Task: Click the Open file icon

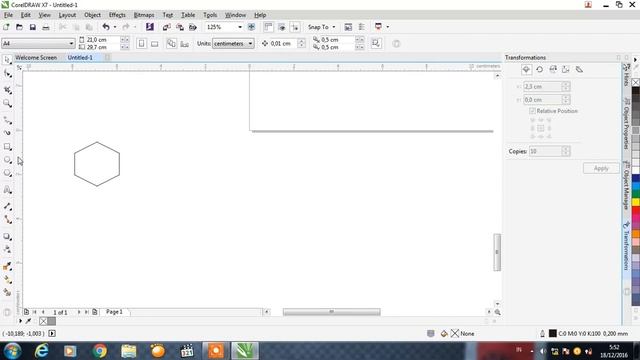Action: tap(19, 27)
